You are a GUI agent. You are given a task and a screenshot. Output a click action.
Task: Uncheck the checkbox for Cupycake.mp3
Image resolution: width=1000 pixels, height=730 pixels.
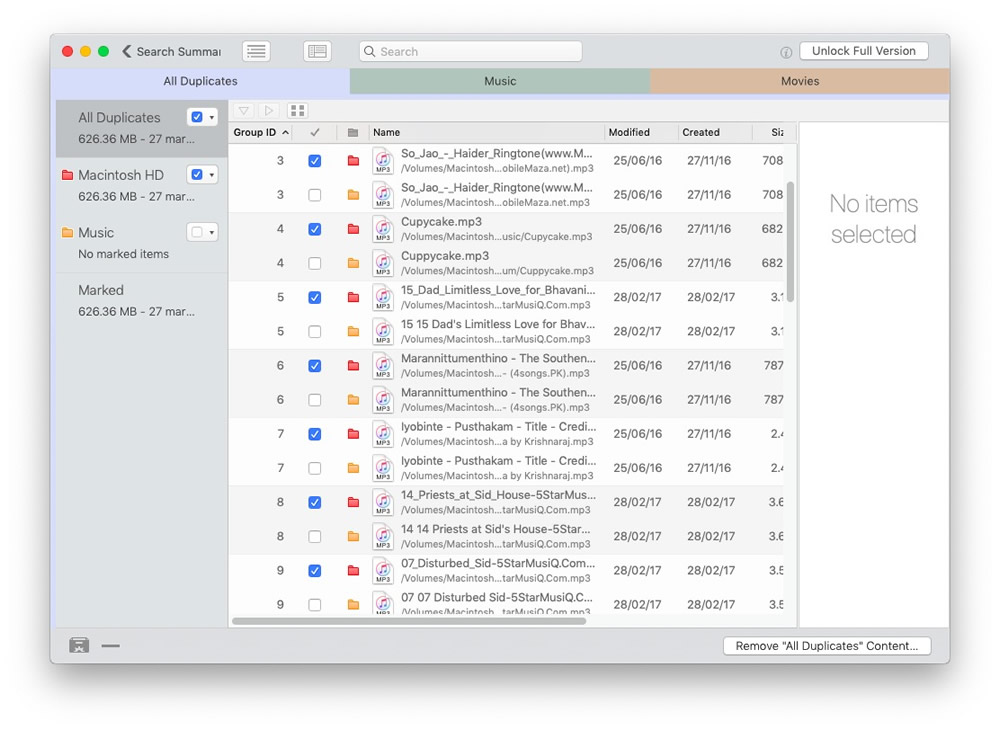(x=315, y=229)
